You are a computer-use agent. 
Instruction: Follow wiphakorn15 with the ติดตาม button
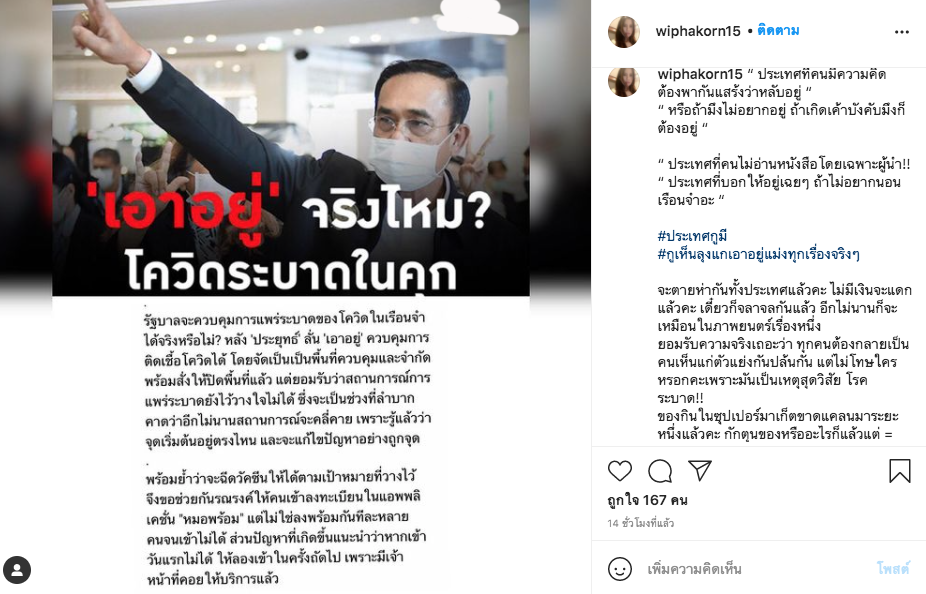(778, 31)
